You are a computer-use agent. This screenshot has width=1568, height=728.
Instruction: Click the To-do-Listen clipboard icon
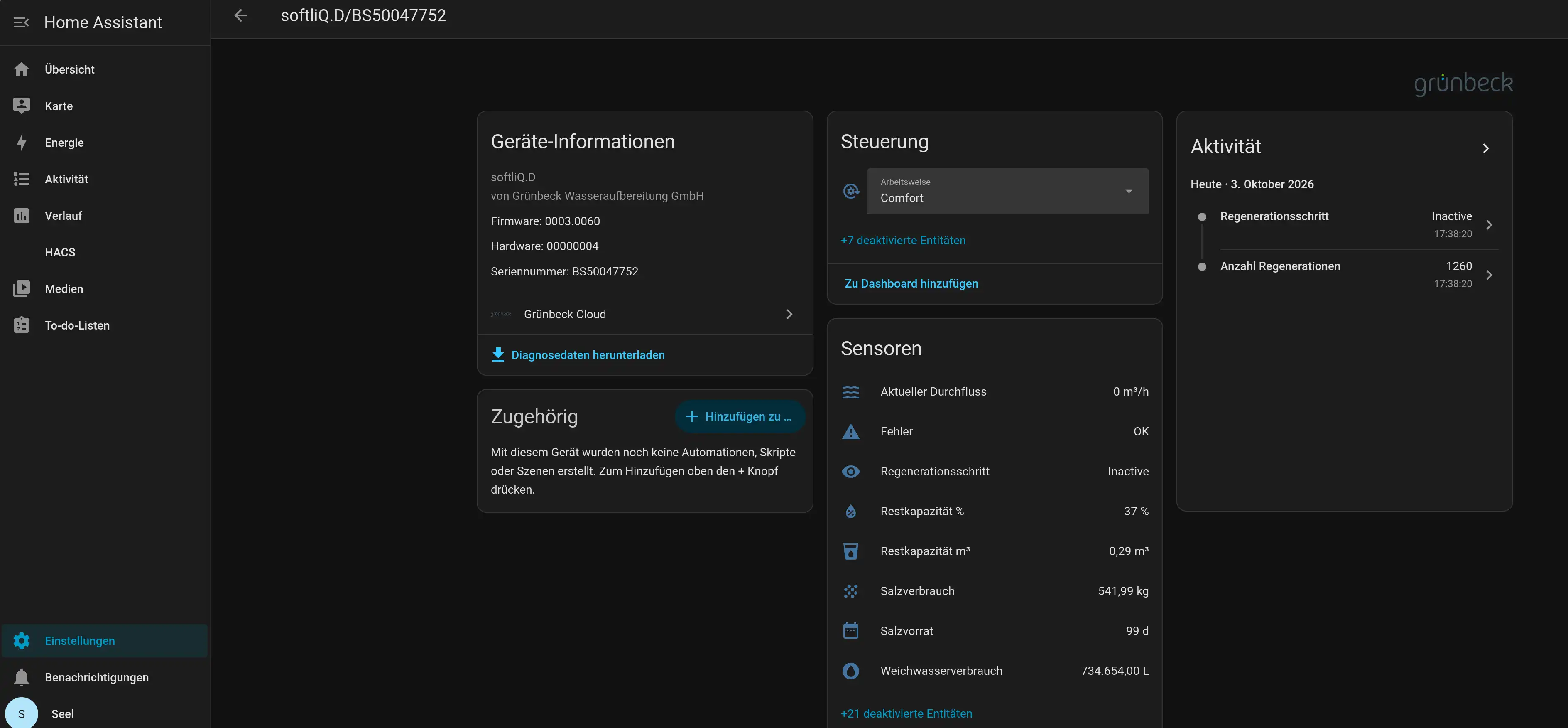[21, 325]
